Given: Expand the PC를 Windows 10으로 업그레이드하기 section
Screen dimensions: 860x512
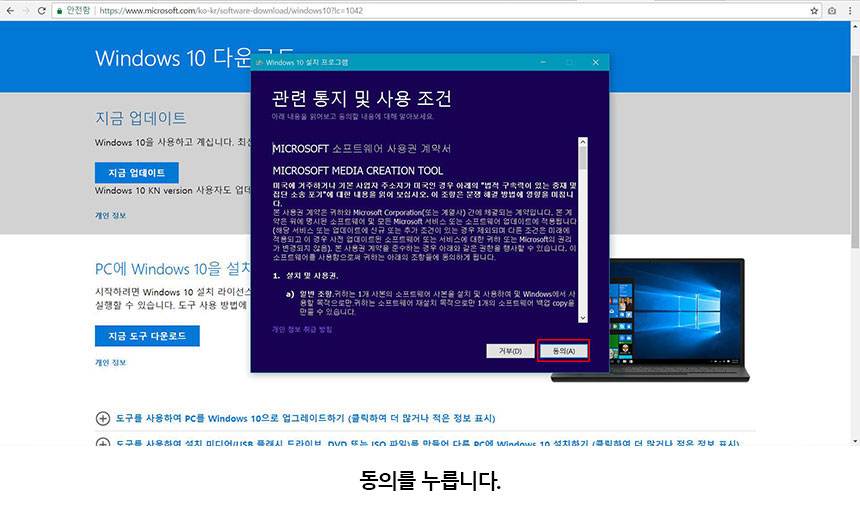Looking at the screenshot, I should pos(103,418).
